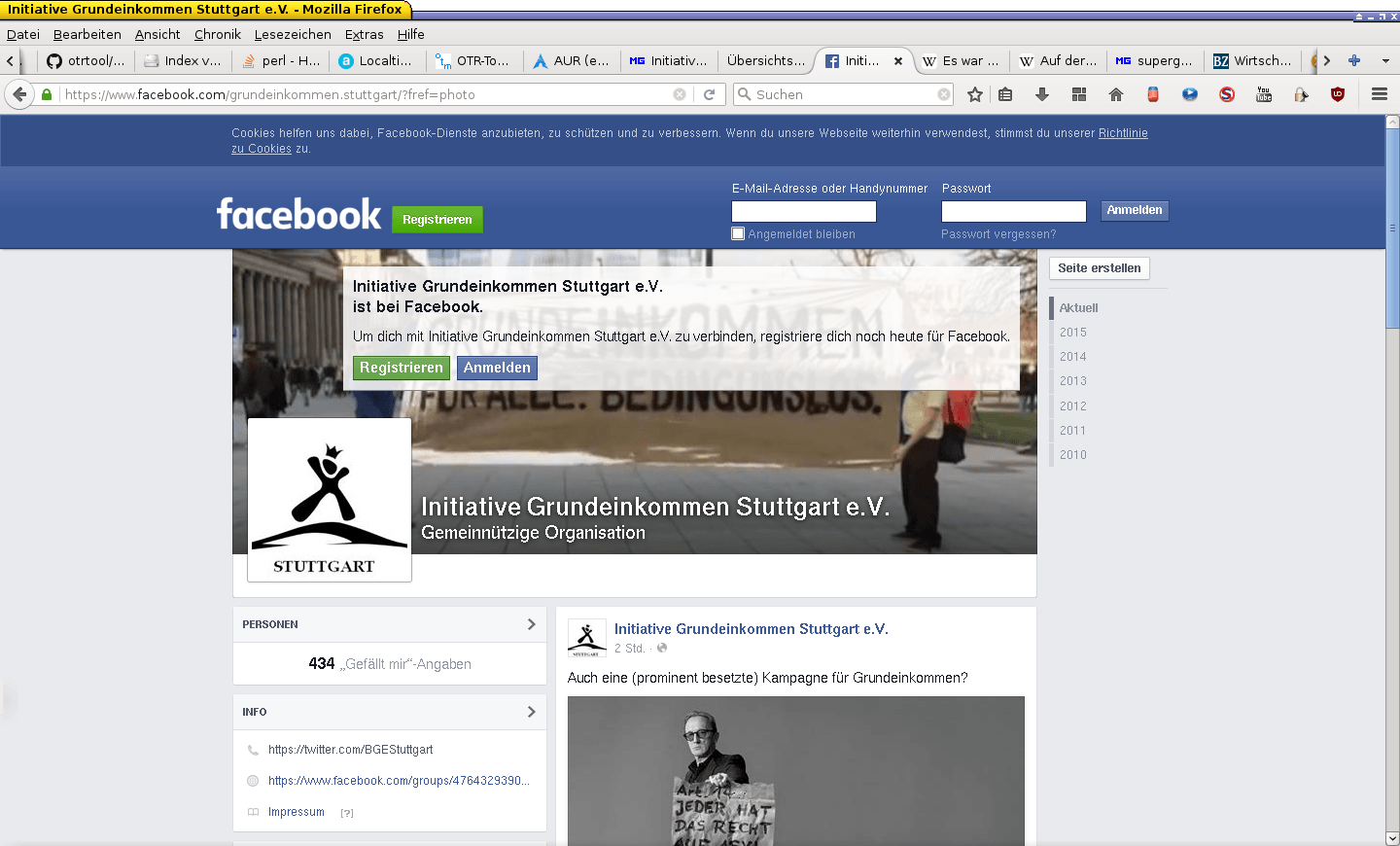Click the YouTube toolbar icon

pos(1264,94)
